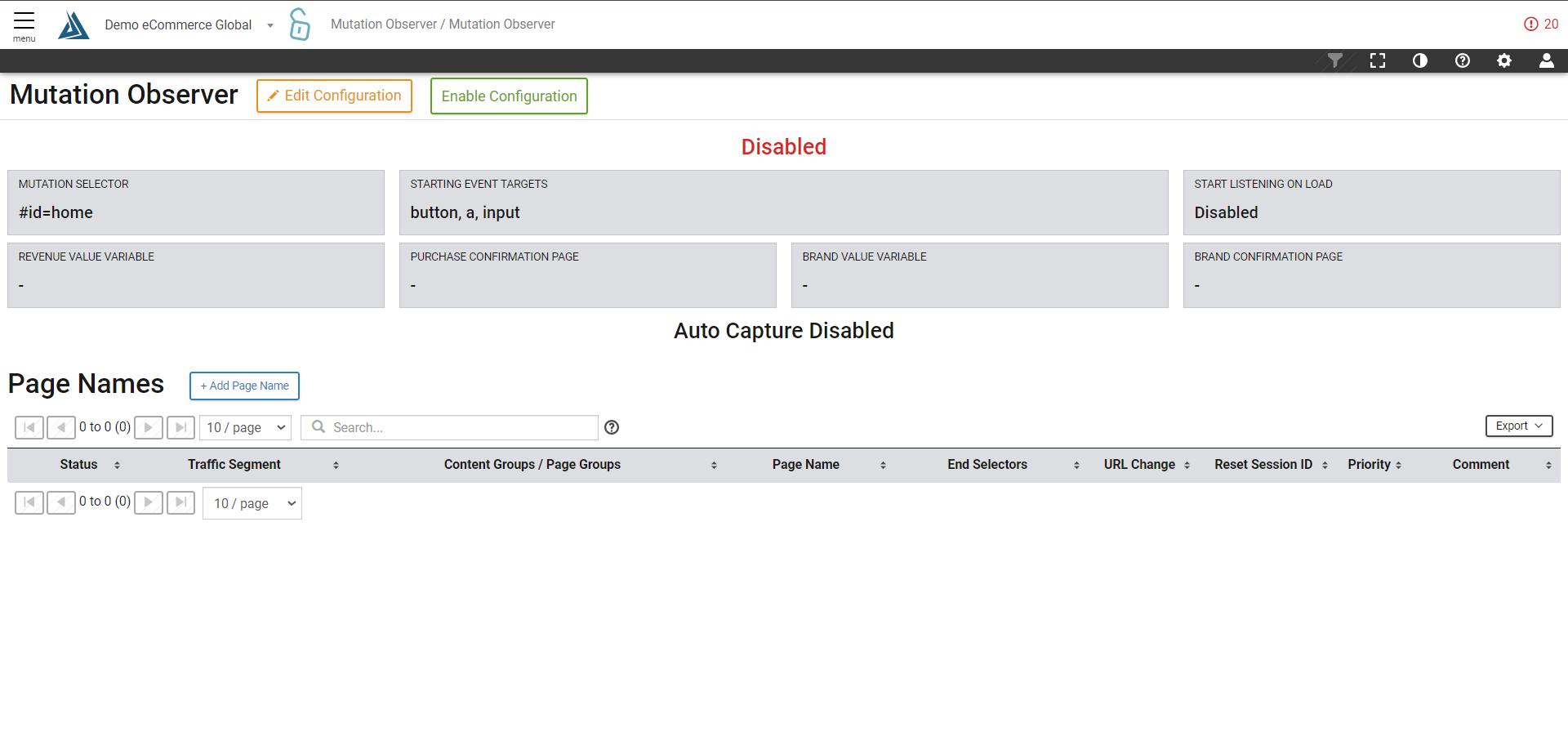This screenshot has height=745, width=1568.
Task: Click the search help question icon
Action: 611,427
